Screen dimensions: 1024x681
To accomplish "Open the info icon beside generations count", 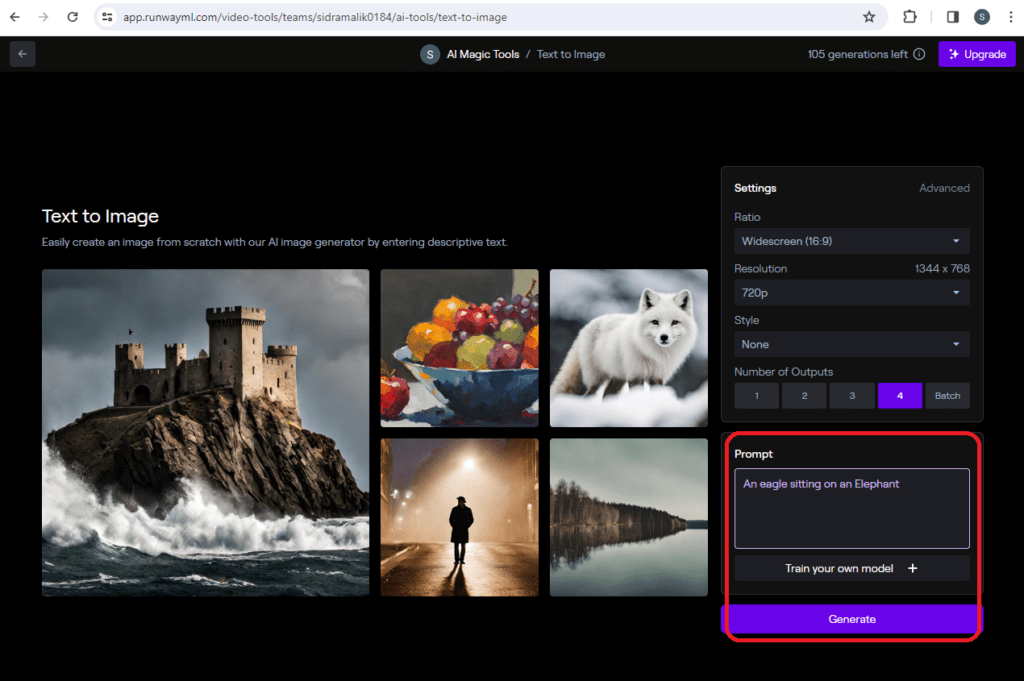I will pyautogui.click(x=919, y=54).
